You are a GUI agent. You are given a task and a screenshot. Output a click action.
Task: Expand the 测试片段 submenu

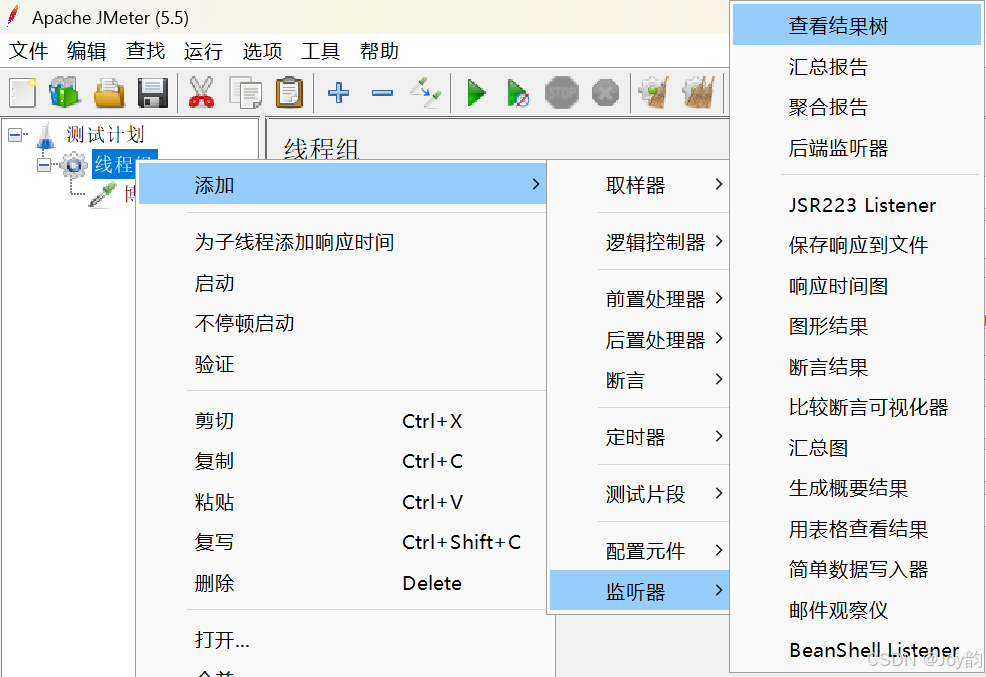(x=638, y=494)
